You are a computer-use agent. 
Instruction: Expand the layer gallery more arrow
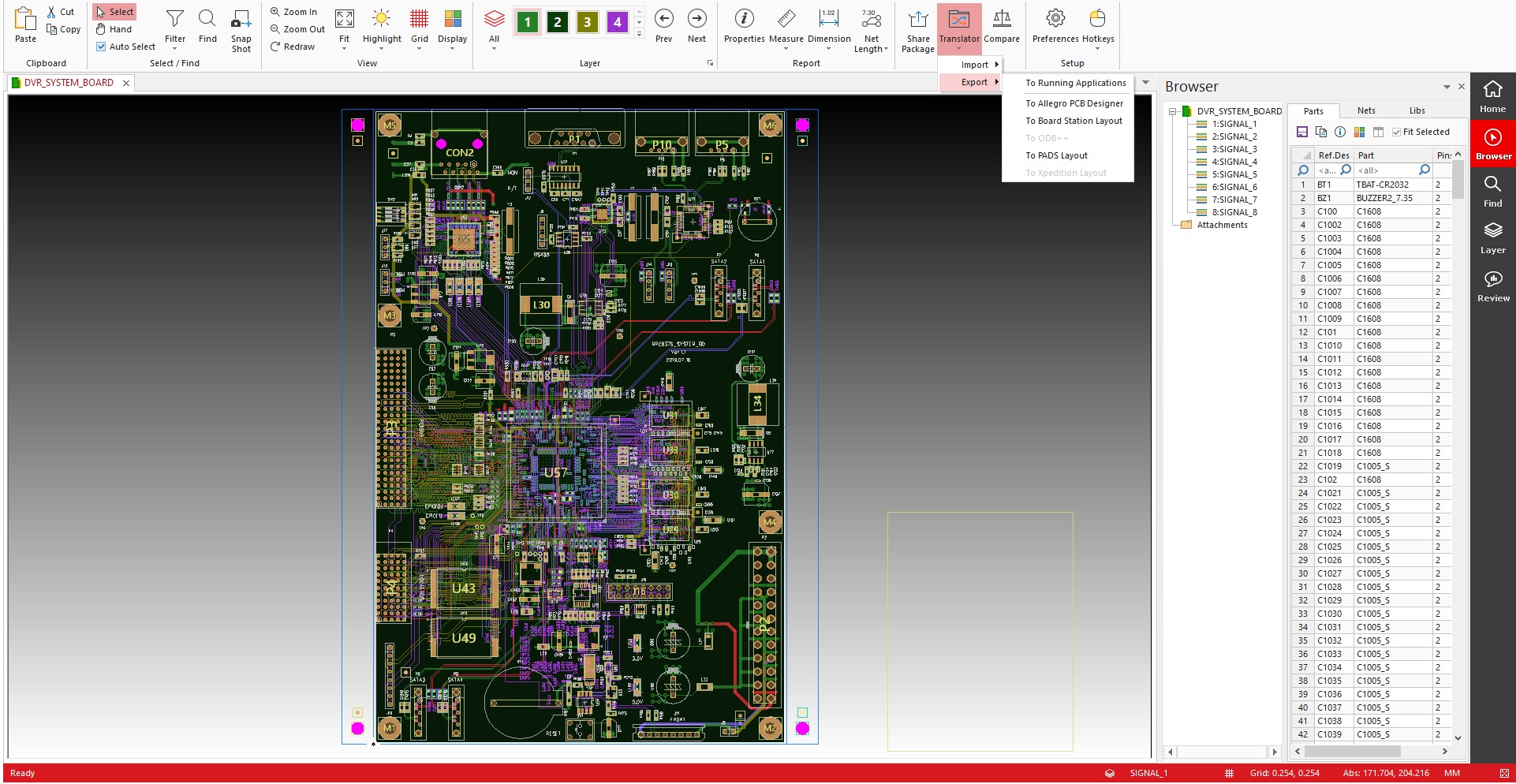click(639, 35)
